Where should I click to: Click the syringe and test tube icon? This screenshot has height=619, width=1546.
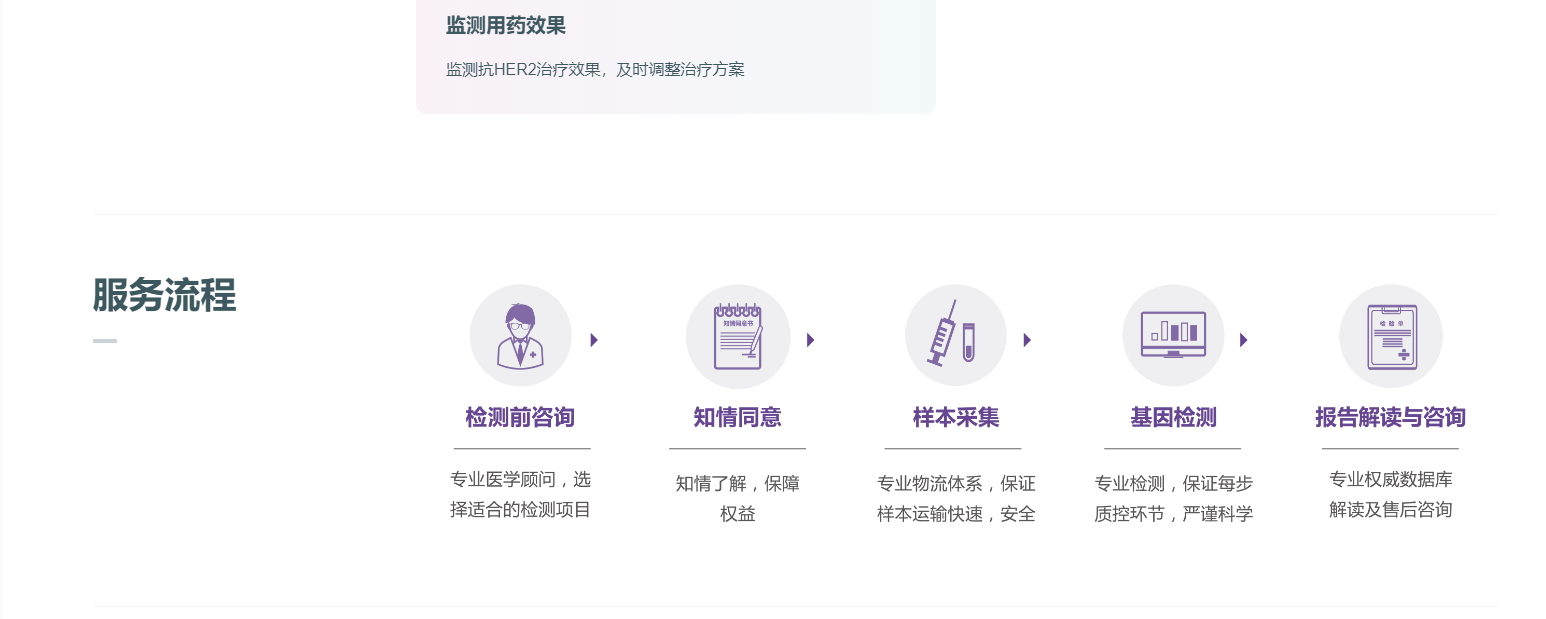pyautogui.click(x=955, y=336)
